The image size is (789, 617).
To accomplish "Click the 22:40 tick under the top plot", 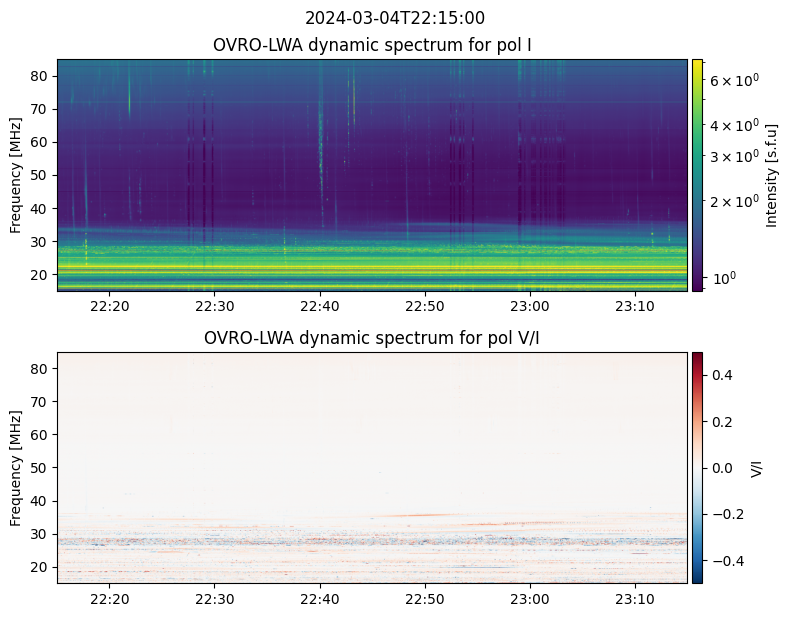I will pos(319,306).
